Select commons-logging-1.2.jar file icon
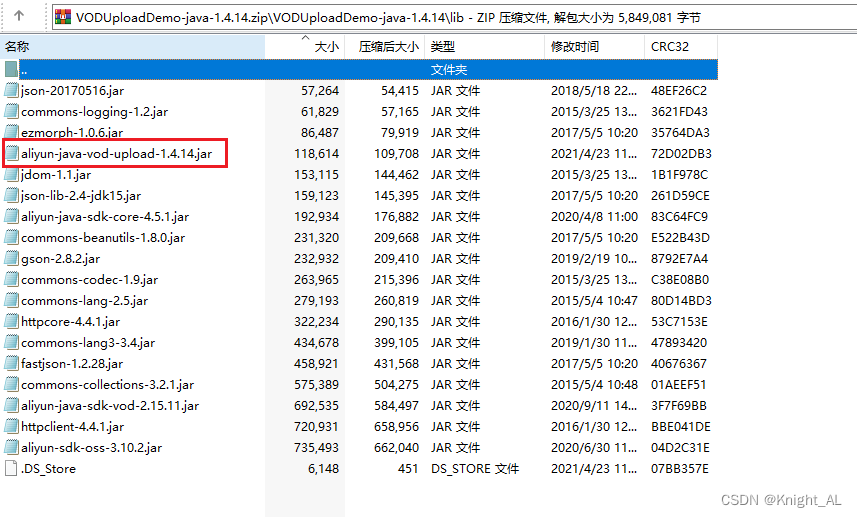The height and width of the screenshot is (517, 857). (11, 111)
